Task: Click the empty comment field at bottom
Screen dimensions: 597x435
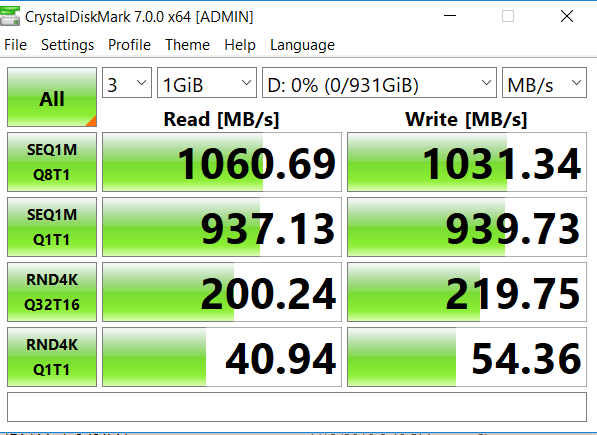Action: point(297,407)
